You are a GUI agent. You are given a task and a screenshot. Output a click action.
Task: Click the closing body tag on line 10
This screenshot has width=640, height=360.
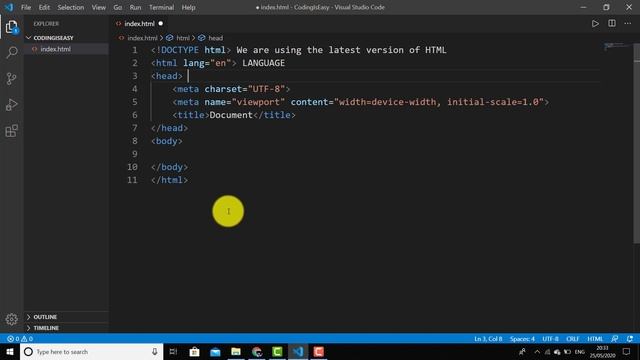point(169,167)
